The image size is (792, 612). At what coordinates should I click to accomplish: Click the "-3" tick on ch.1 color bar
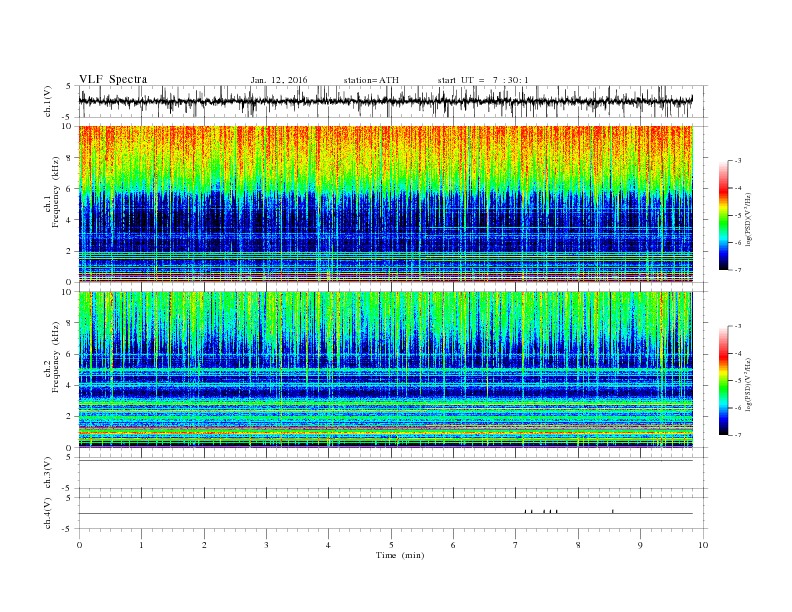(x=738, y=161)
